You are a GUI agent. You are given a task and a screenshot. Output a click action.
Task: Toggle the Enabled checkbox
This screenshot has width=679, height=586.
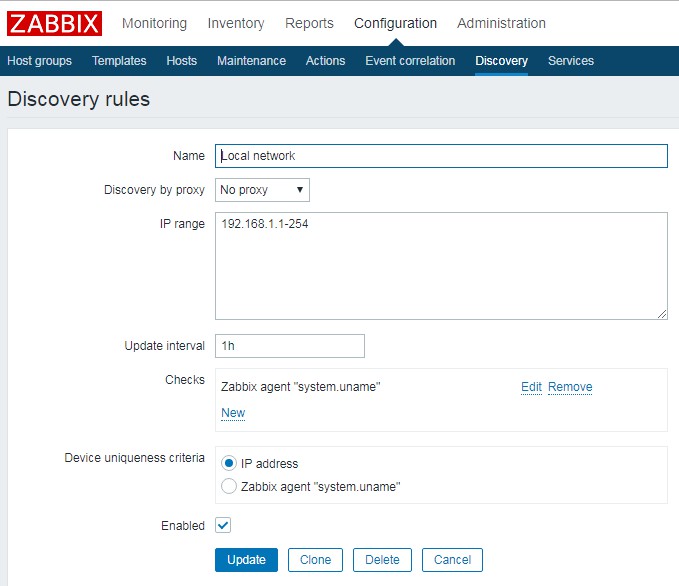coord(223,525)
